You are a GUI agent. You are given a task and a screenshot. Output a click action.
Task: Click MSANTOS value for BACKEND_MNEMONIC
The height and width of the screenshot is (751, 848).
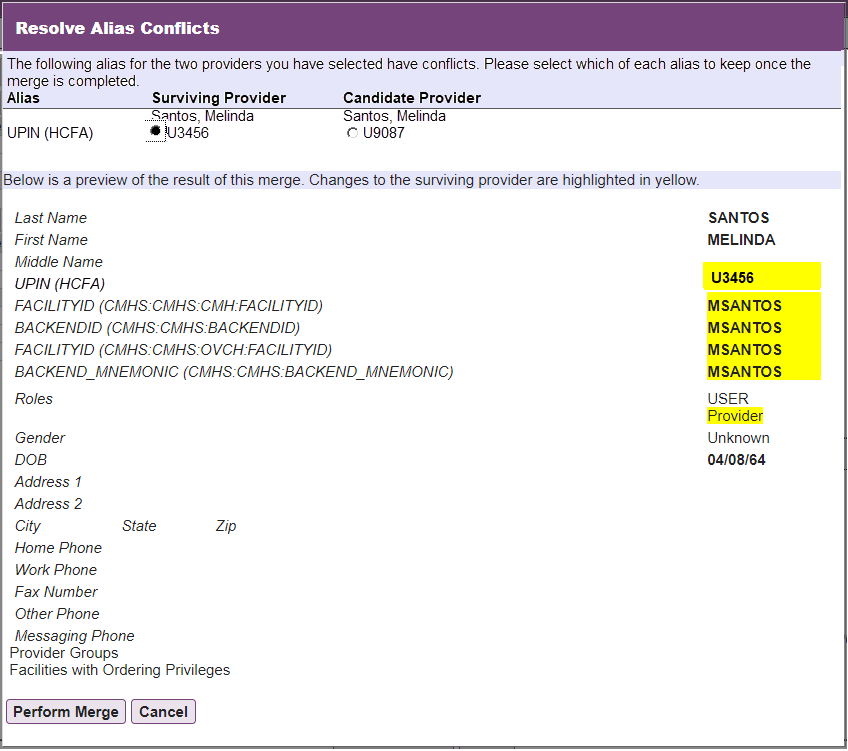[x=745, y=372]
